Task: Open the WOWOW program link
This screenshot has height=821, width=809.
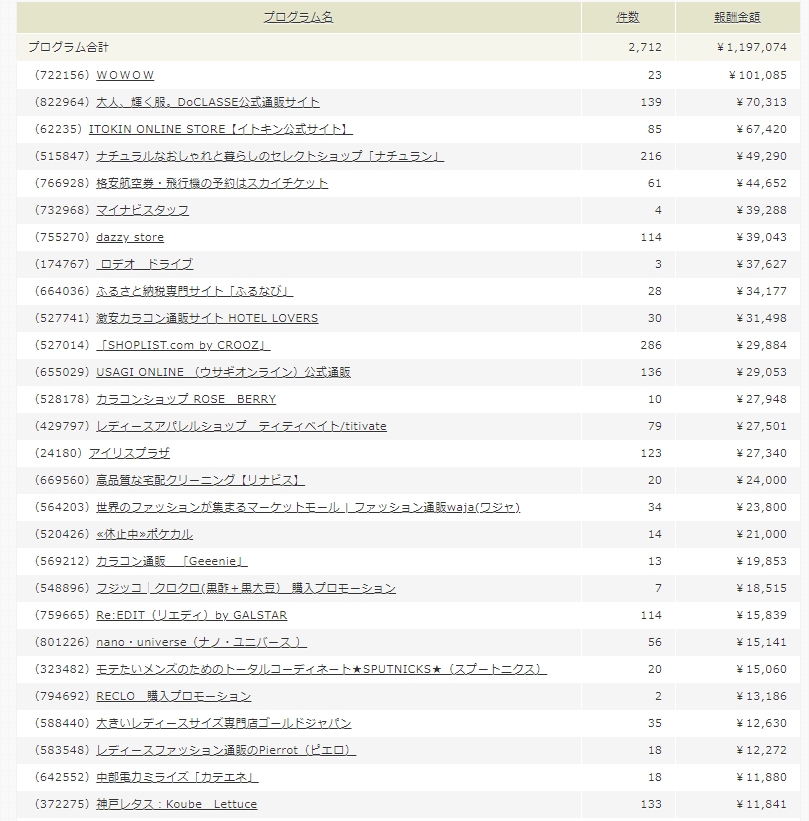Action: pyautogui.click(x=125, y=75)
